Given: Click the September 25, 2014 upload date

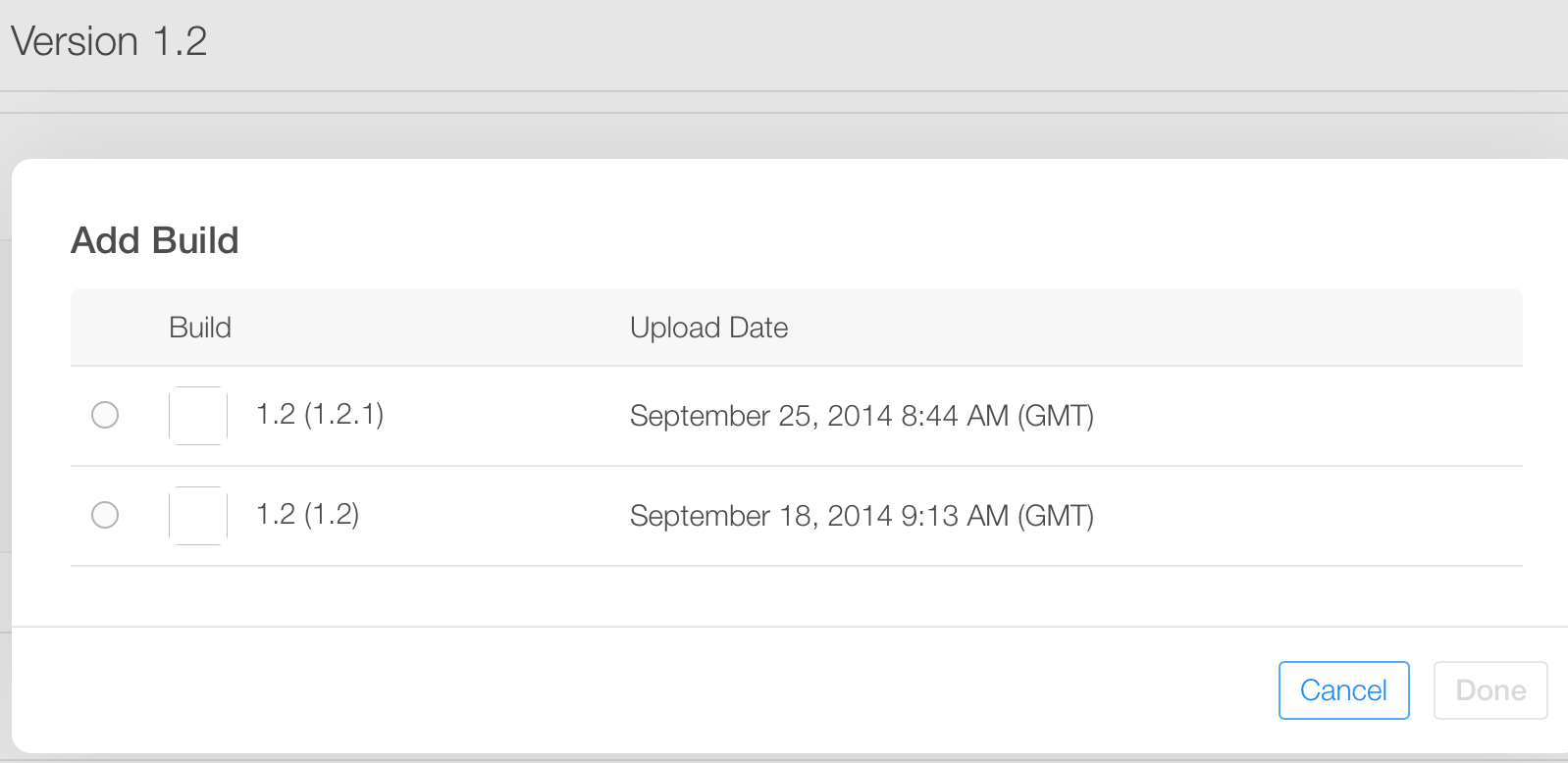Looking at the screenshot, I should (760, 416).
